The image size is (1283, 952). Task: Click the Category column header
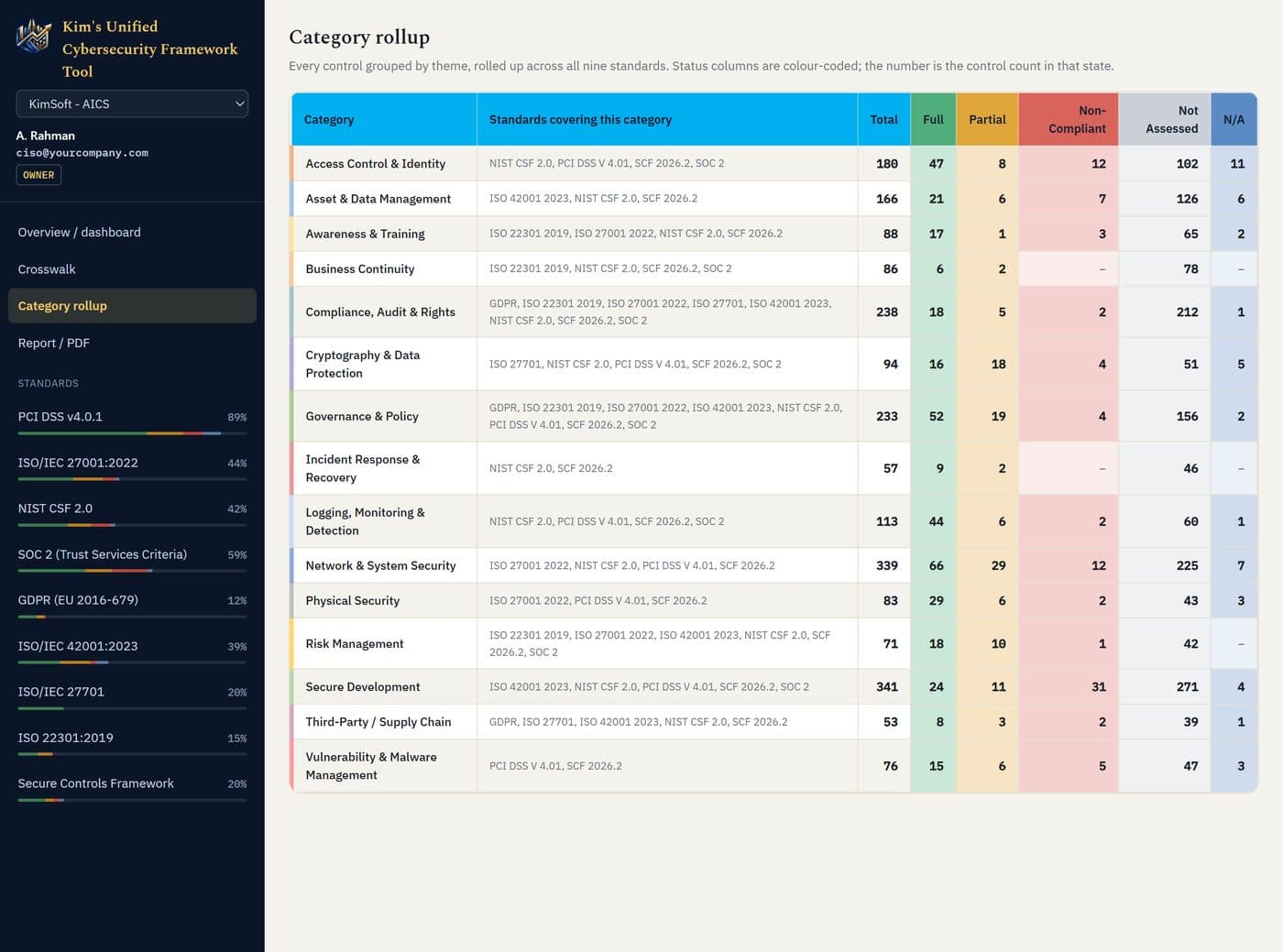click(x=384, y=119)
